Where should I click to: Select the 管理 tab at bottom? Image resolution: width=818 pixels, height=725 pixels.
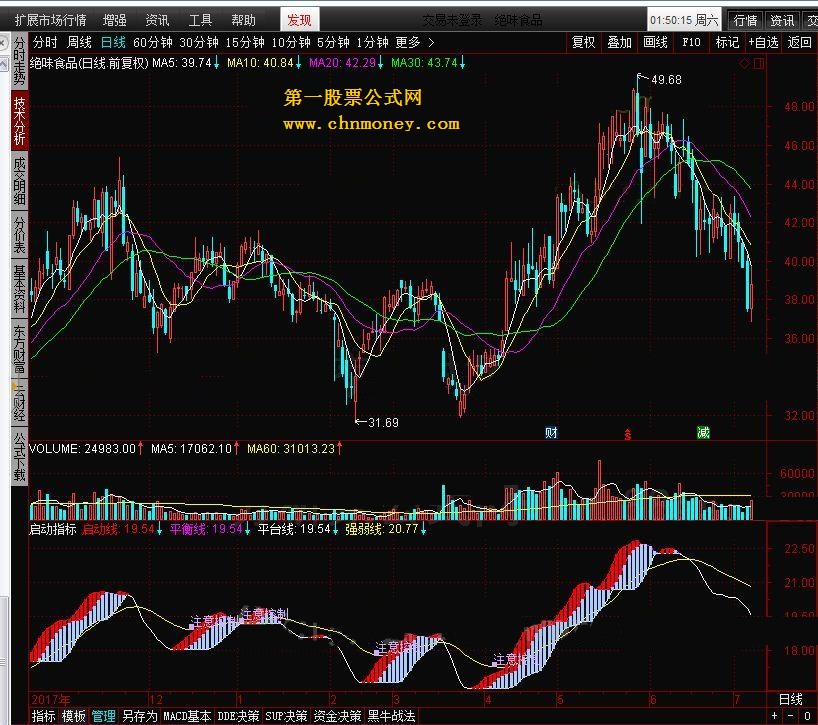coord(104,716)
